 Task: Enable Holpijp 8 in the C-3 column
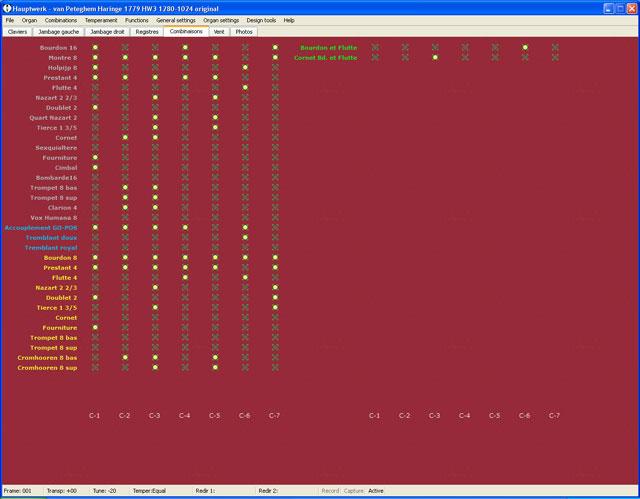click(155, 67)
